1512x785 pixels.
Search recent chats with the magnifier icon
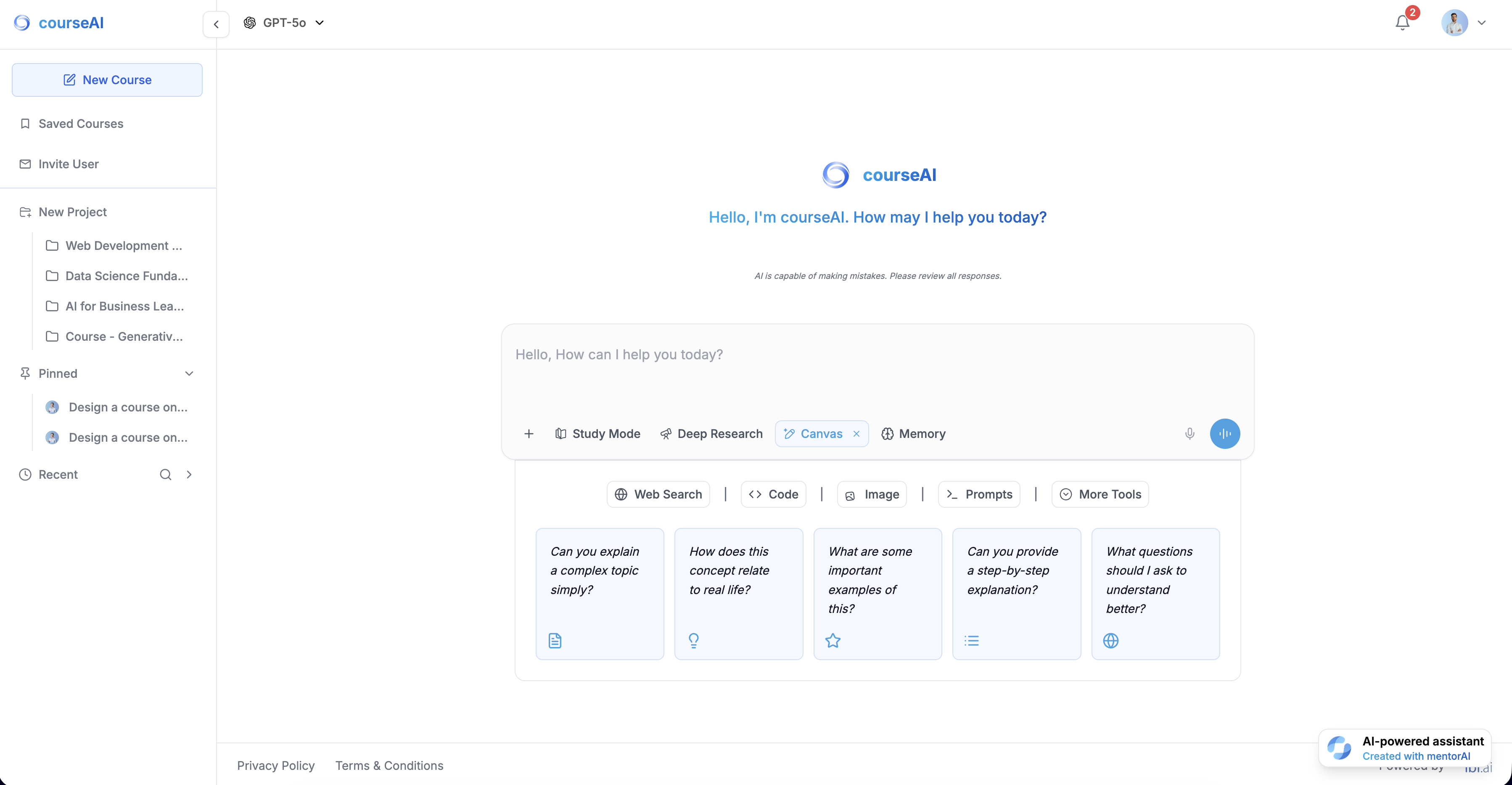[166, 475]
